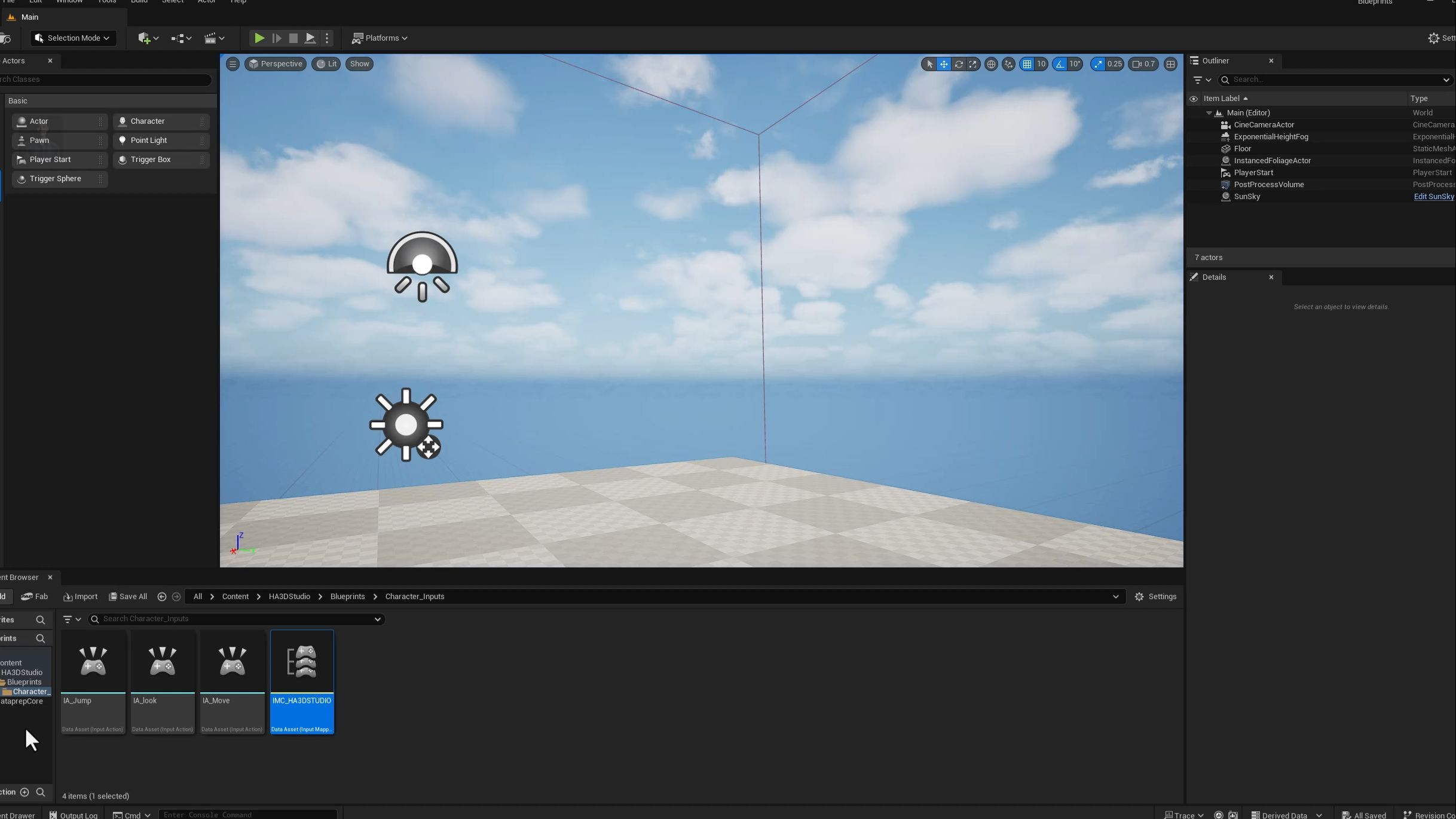The image size is (1456, 819).
Task: Open the viewport layout icon
Action: (x=1170, y=64)
